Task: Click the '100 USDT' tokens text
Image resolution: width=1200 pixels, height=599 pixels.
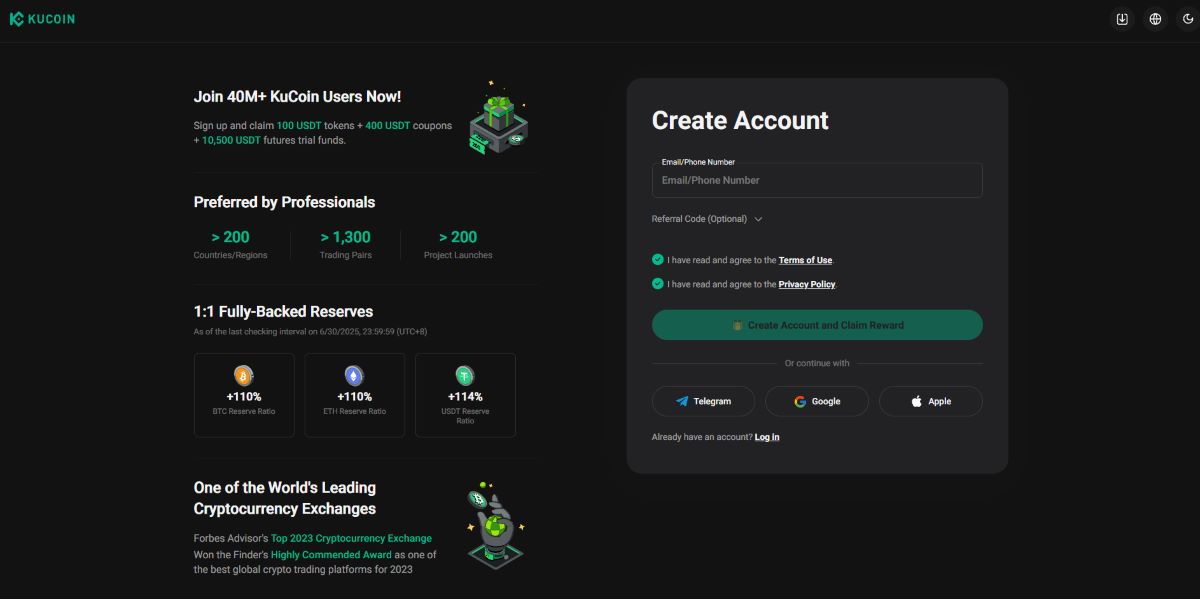Action: tap(299, 125)
